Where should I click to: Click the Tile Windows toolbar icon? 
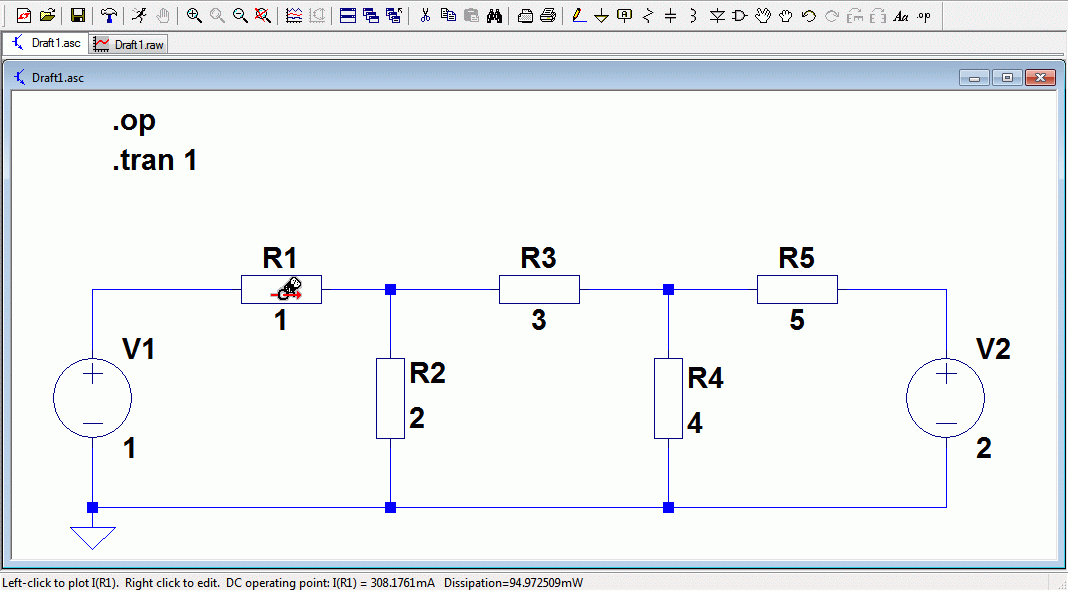(x=348, y=15)
